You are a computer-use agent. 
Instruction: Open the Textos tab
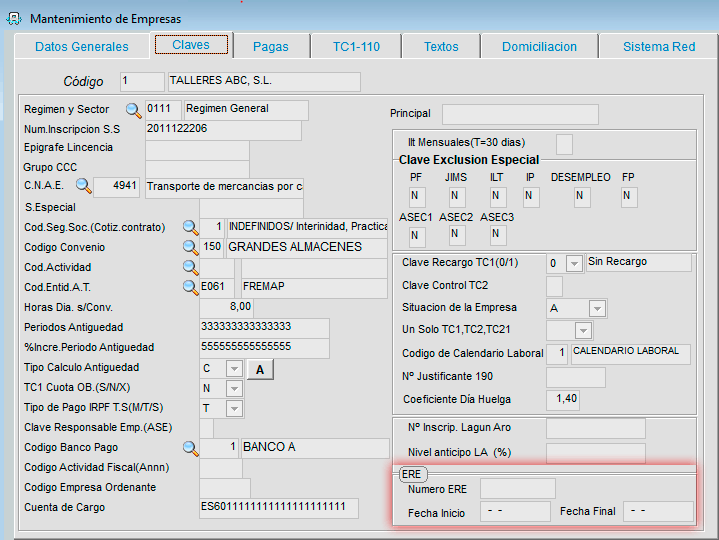click(441, 47)
